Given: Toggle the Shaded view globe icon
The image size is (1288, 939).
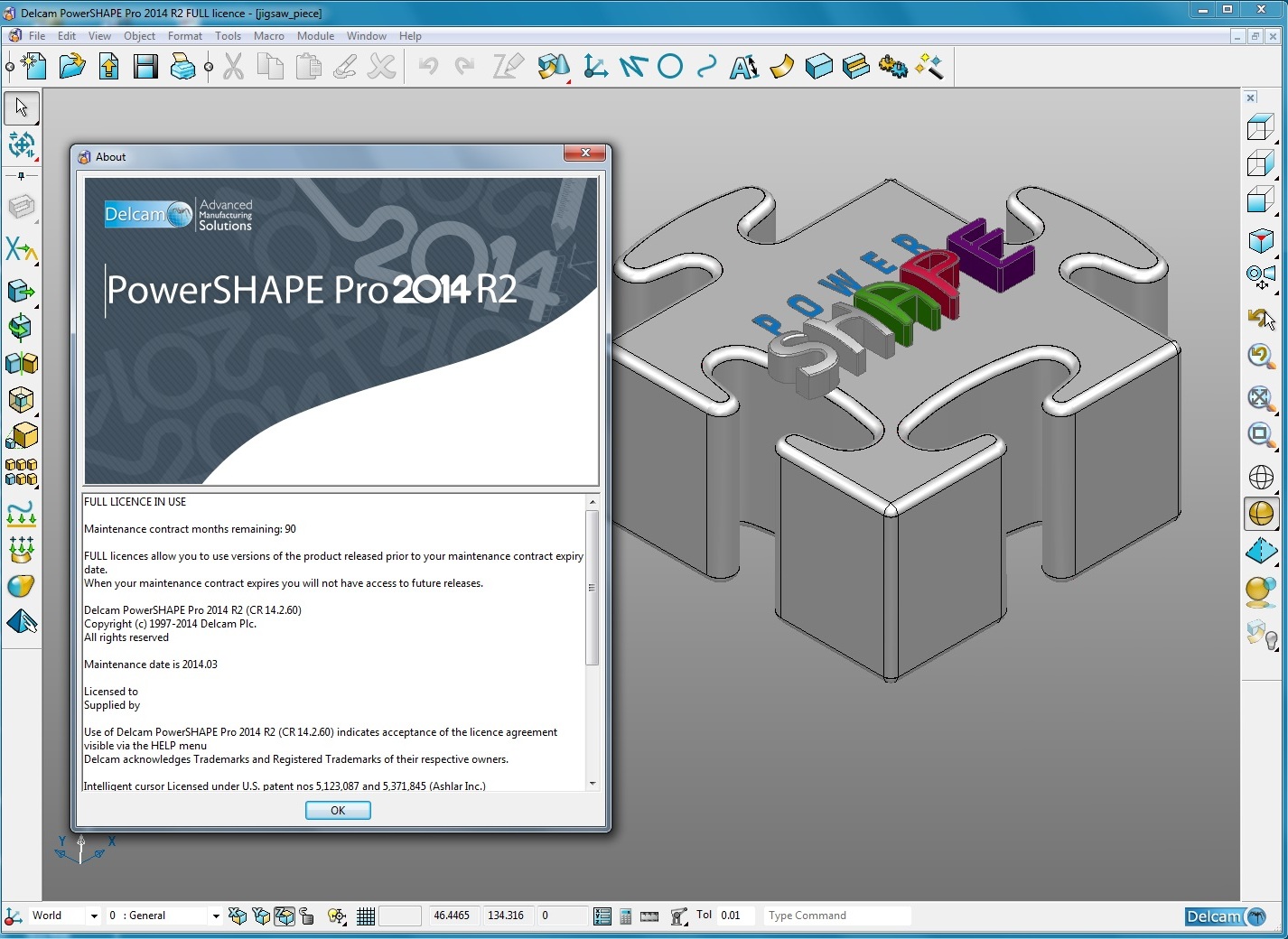Looking at the screenshot, I should [1261, 514].
